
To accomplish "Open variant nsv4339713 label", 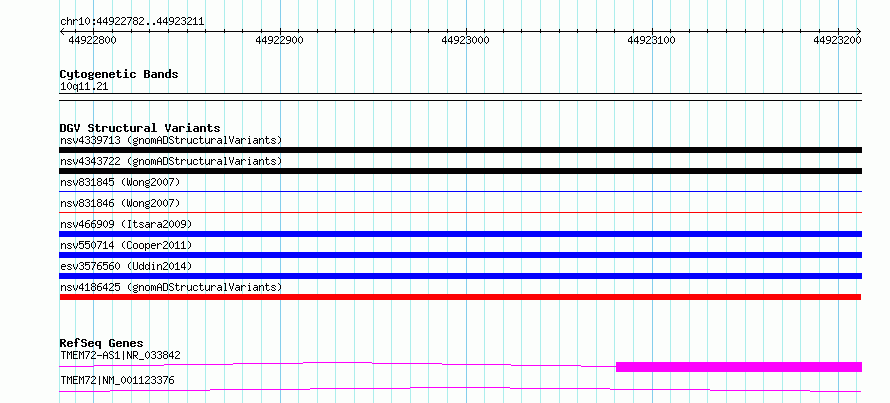I will pyautogui.click(x=171, y=140).
